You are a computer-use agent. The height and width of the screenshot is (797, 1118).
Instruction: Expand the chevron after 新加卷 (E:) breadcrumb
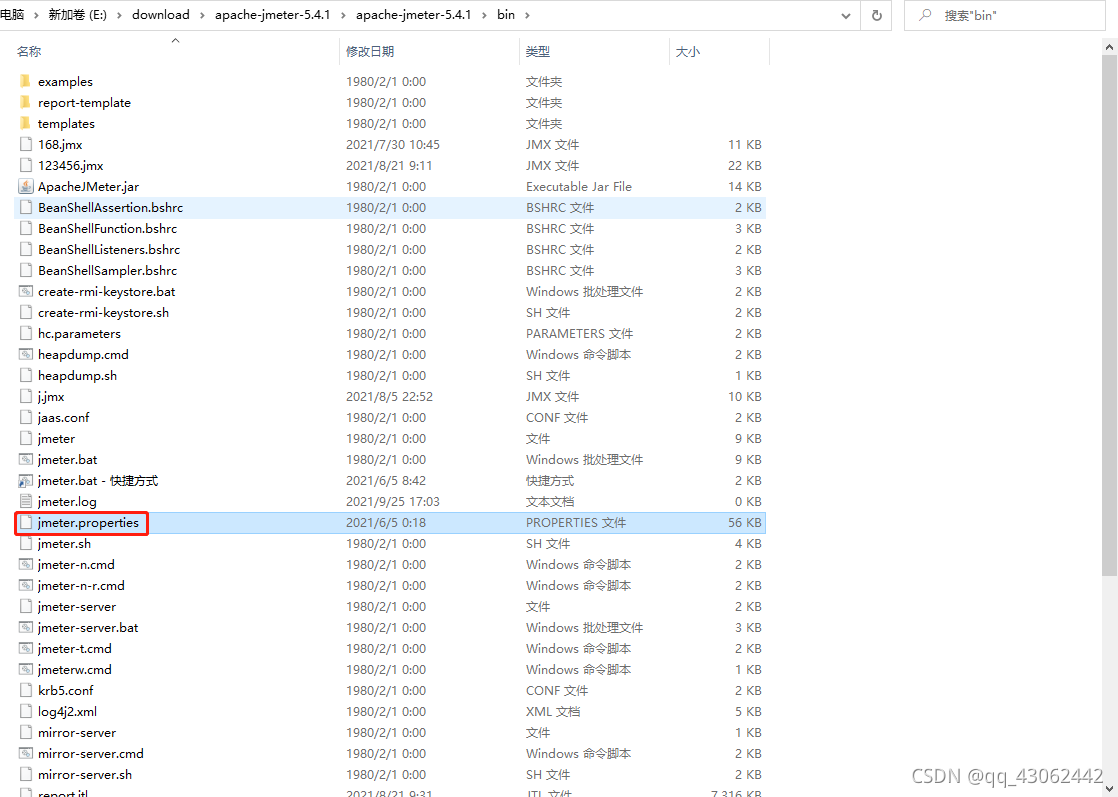click(120, 15)
